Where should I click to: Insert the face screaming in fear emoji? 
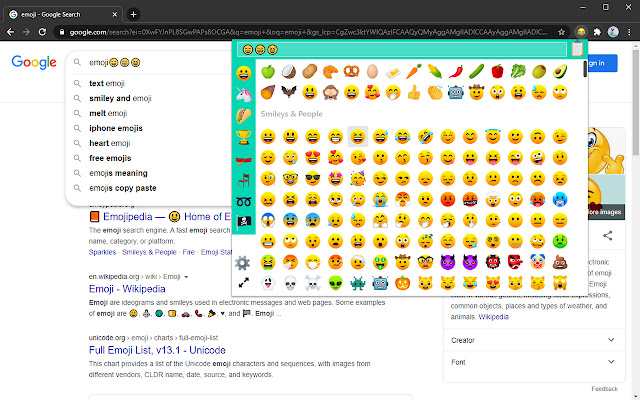(x=268, y=220)
